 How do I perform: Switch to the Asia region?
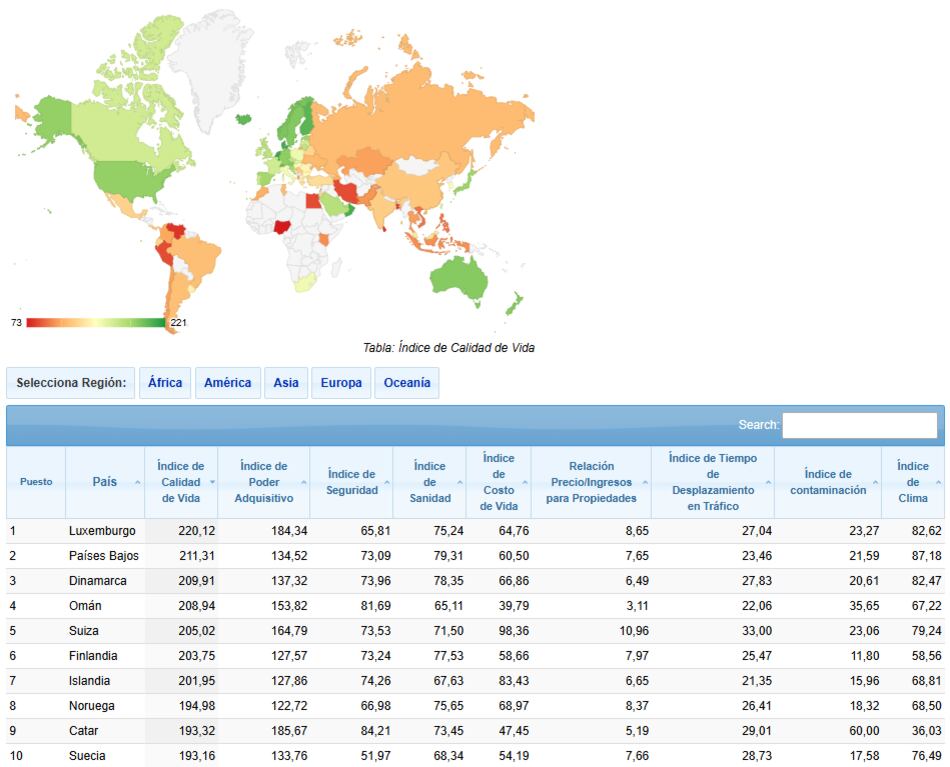coord(286,383)
